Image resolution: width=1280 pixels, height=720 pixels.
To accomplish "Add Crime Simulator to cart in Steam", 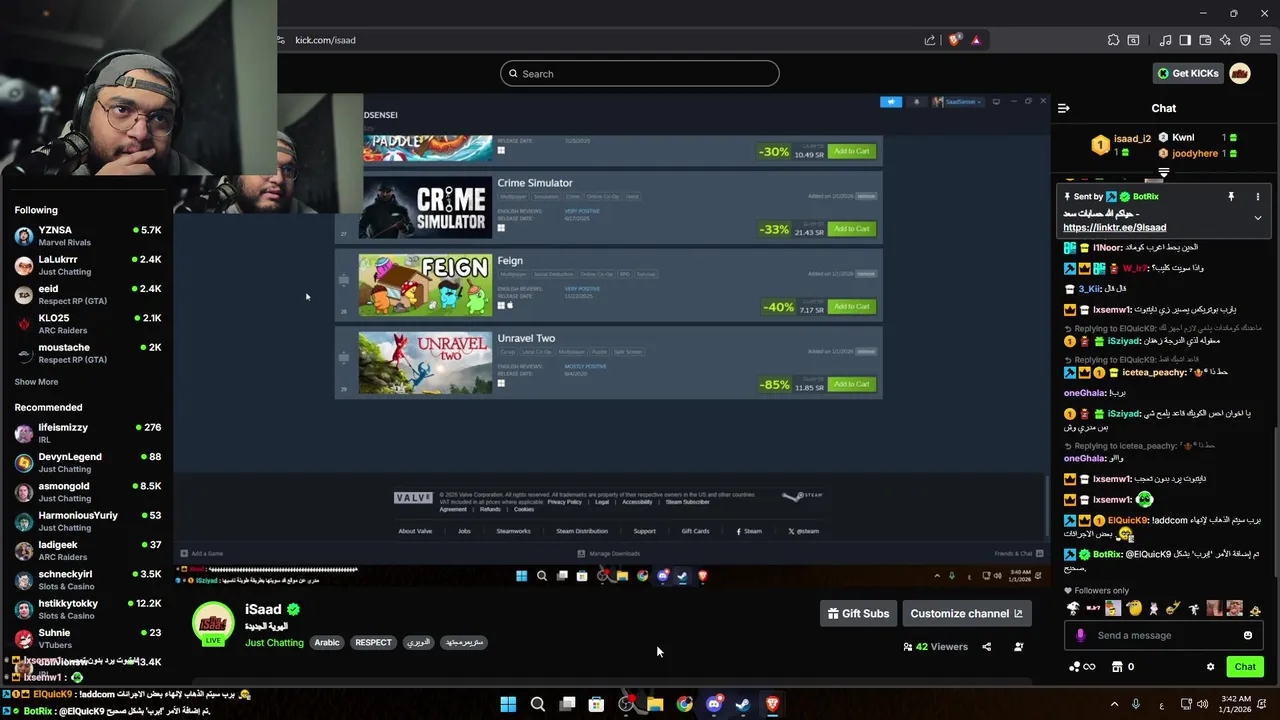I will [x=852, y=229].
